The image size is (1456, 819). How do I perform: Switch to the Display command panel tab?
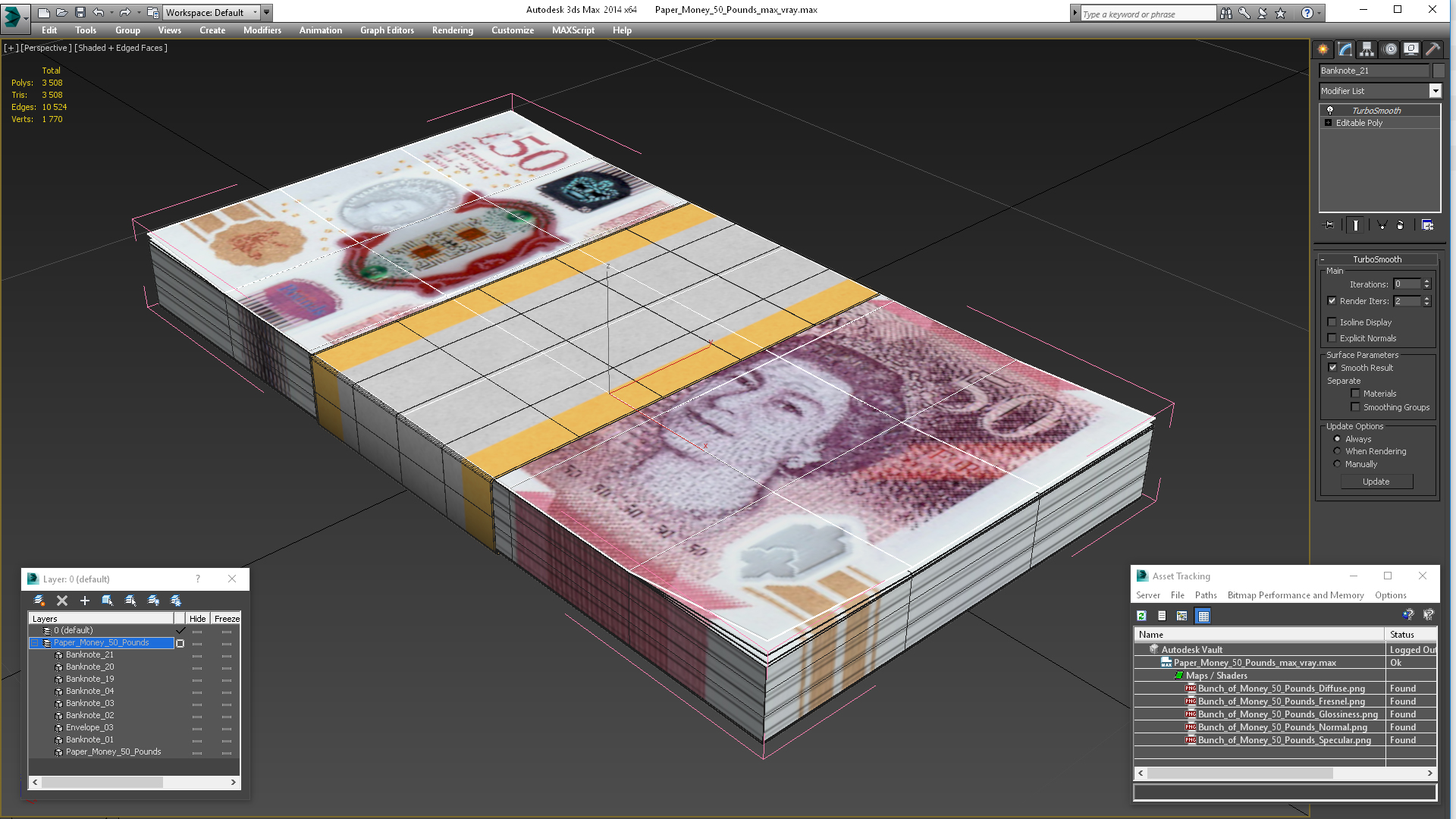(1411, 49)
